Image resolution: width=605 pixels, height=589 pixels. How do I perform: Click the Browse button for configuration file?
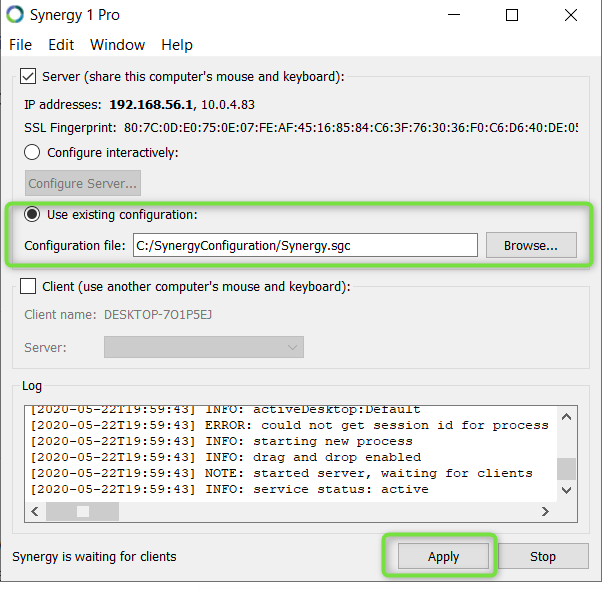531,245
